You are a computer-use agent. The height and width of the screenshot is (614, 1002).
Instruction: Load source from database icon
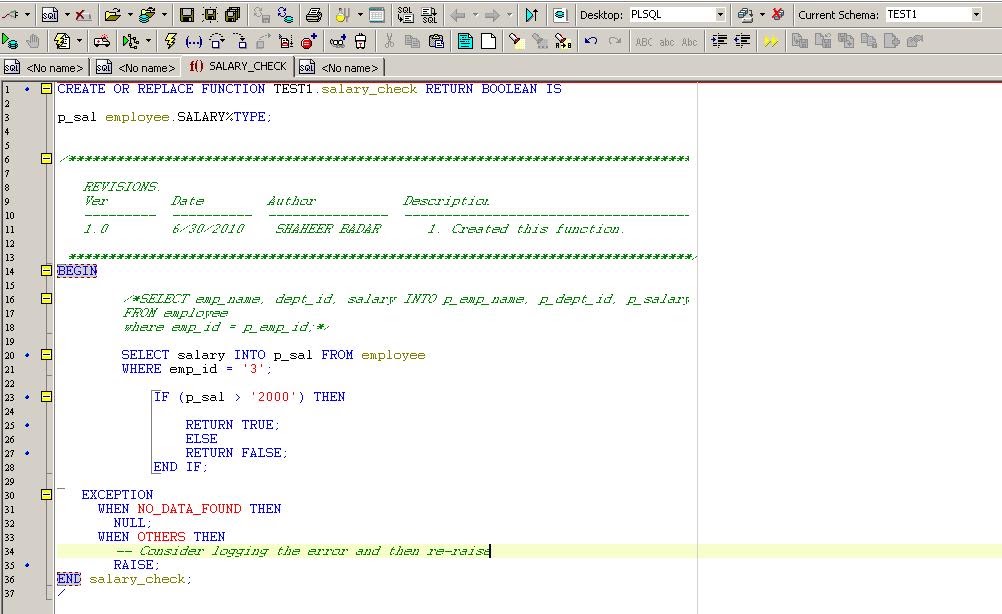click(147, 14)
